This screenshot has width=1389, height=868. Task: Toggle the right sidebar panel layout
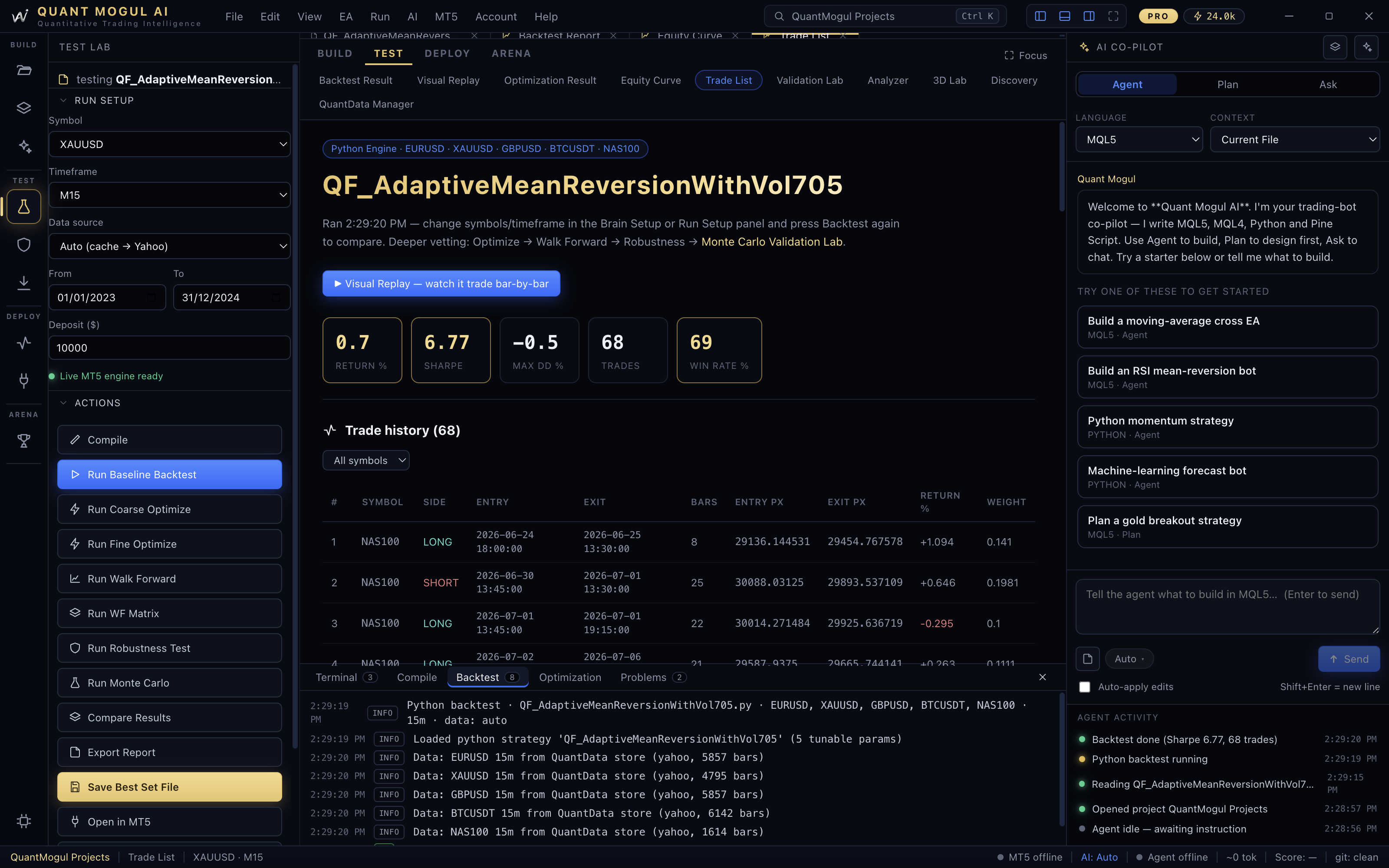(x=1089, y=16)
